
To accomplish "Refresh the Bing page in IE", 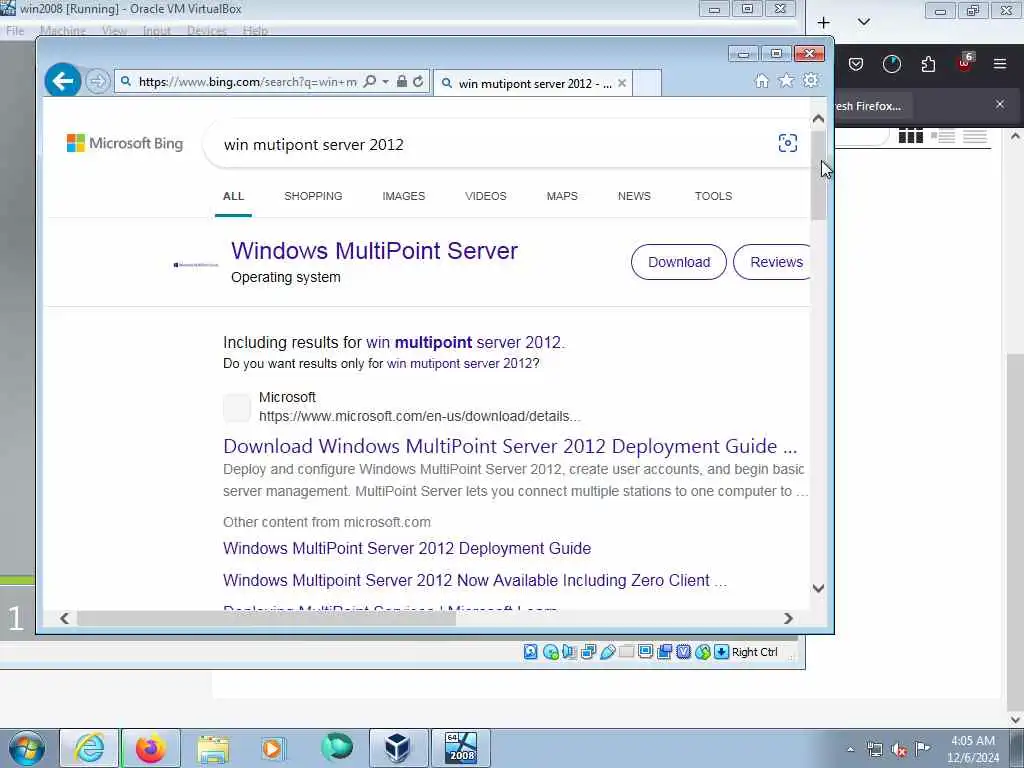I will pyautogui.click(x=418, y=82).
